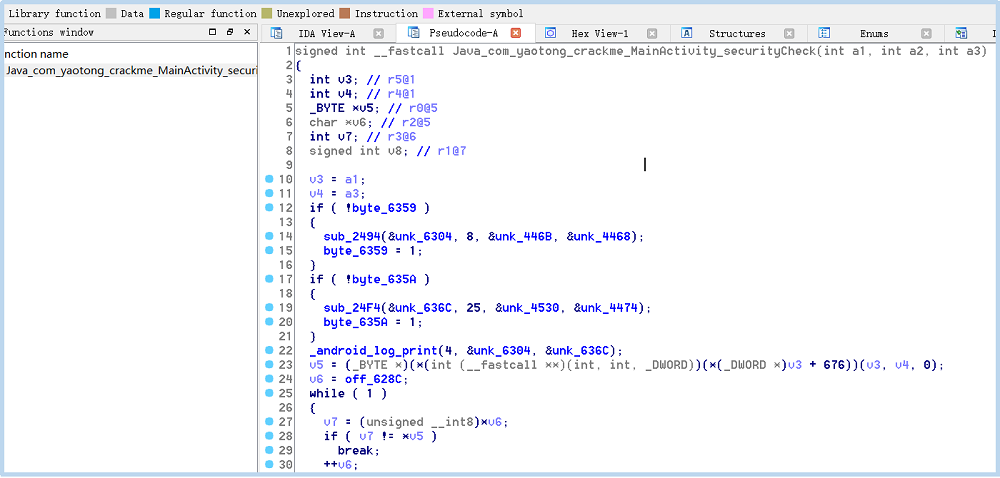Click the Library function legend color swatch

pyautogui.click(x=111, y=13)
